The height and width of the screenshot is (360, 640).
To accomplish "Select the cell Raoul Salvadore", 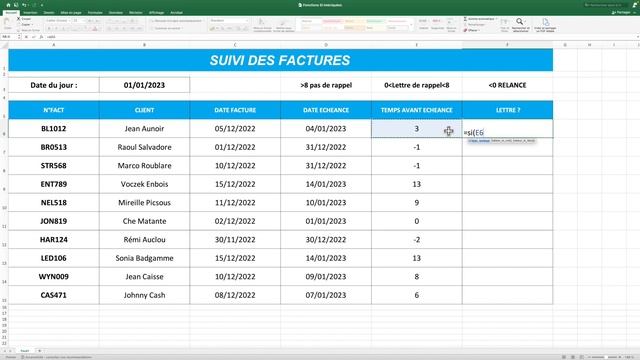I will coord(144,147).
